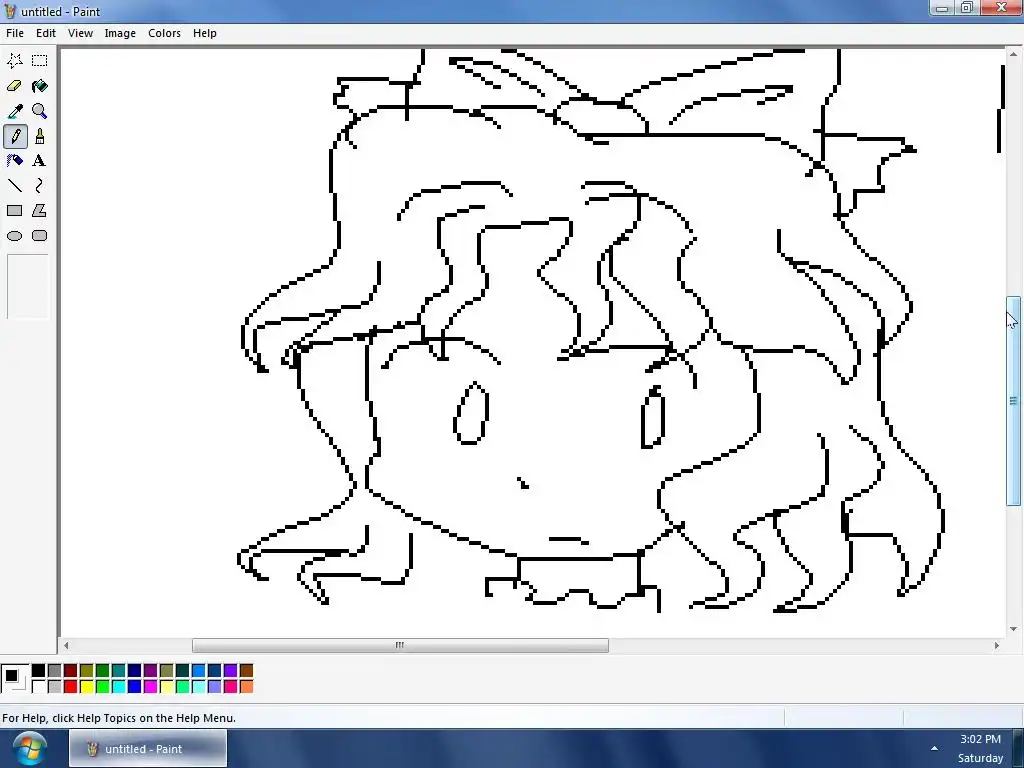Viewport: 1024px width, 768px height.
Task: Click the horizontal scrollbar right arrow
Action: point(997,646)
